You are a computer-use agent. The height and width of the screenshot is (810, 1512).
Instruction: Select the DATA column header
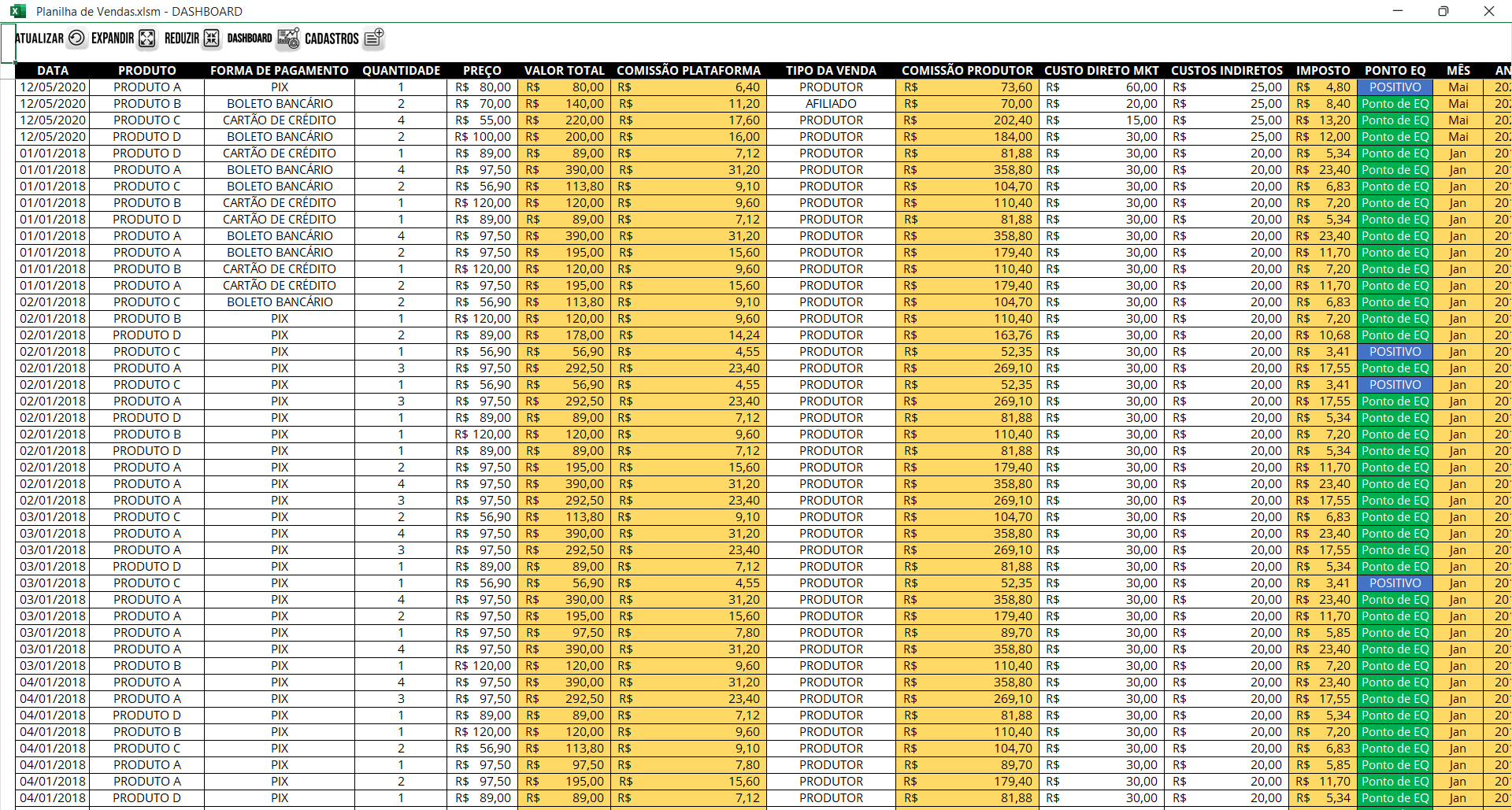(x=53, y=71)
